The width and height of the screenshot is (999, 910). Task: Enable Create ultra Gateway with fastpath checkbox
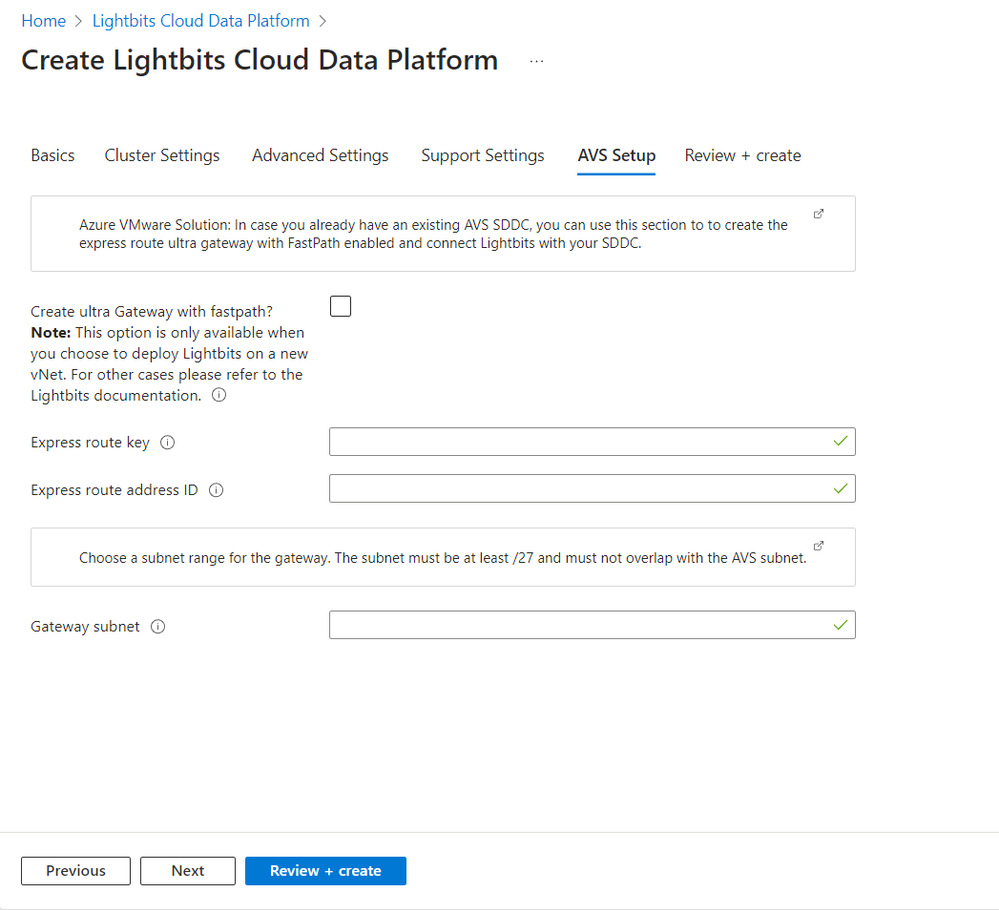pyautogui.click(x=340, y=307)
